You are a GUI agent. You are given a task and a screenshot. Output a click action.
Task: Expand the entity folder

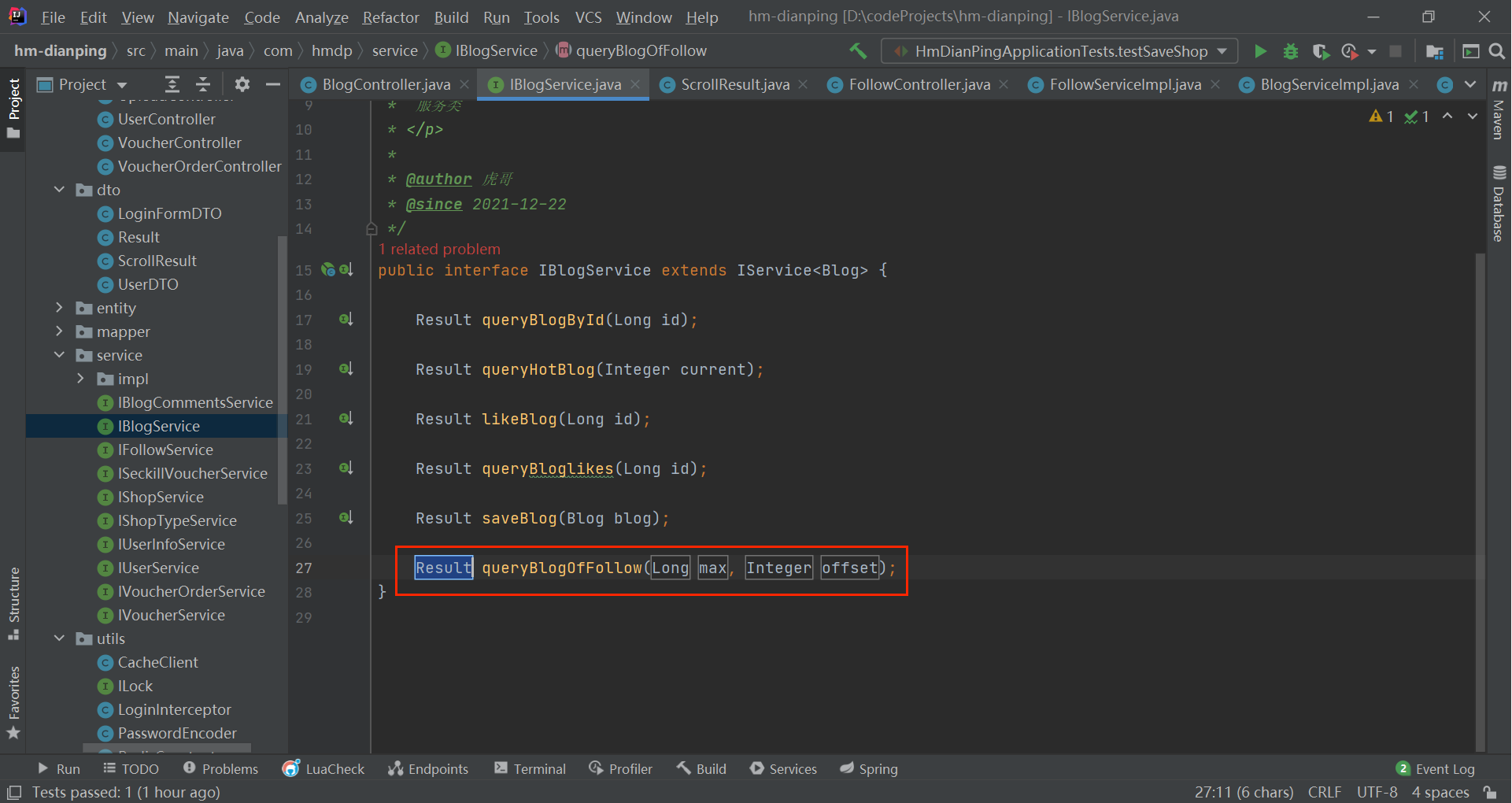(59, 308)
